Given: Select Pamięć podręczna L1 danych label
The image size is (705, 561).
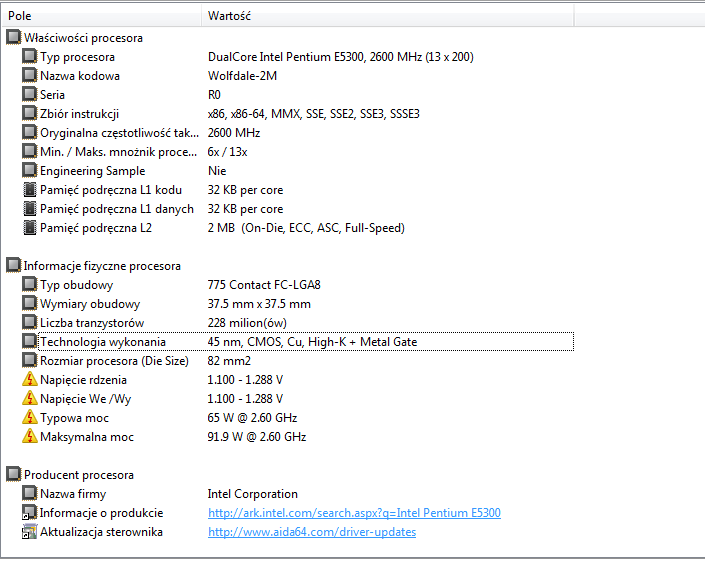Looking at the screenshot, I should click(117, 209).
